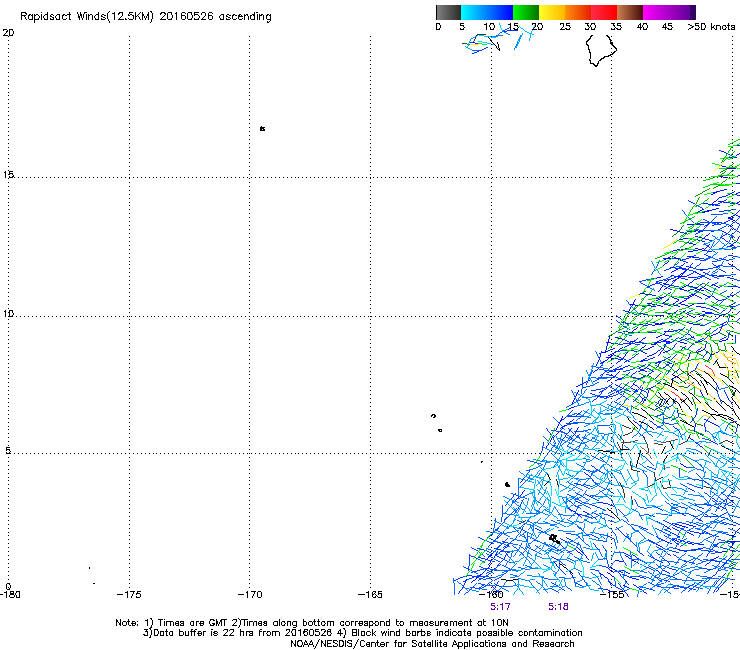Click the island outline near -162, 6N
Viewport: 740px width, 650px height.
(434, 416)
